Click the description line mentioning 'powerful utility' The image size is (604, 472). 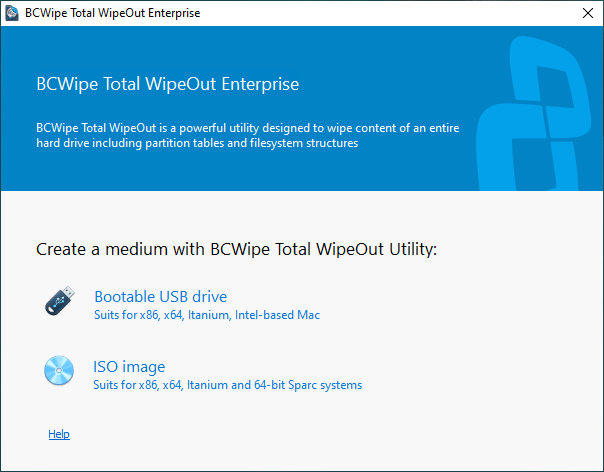248,128
